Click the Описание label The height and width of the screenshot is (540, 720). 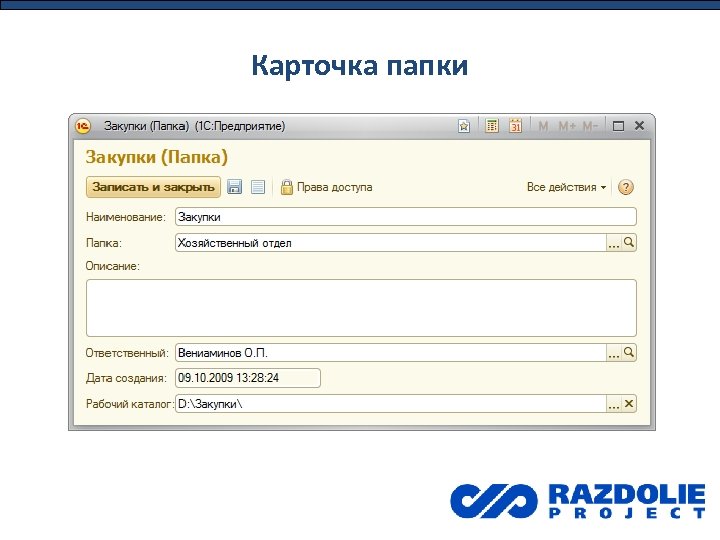pos(112,266)
